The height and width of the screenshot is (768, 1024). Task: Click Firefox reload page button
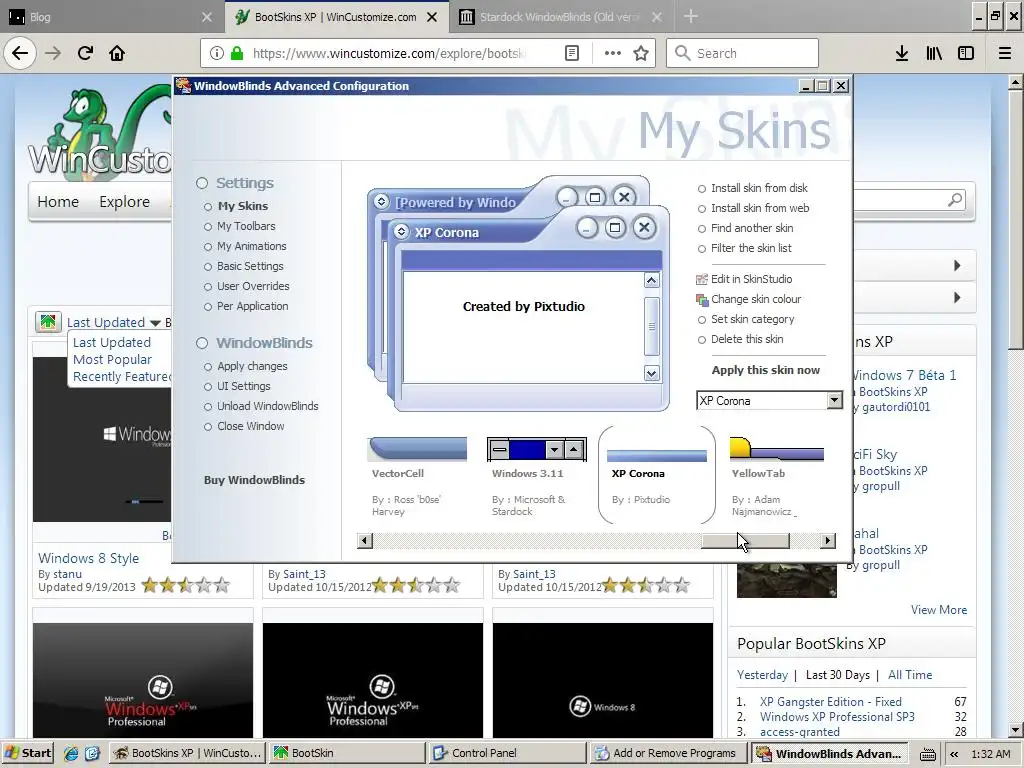(x=85, y=53)
